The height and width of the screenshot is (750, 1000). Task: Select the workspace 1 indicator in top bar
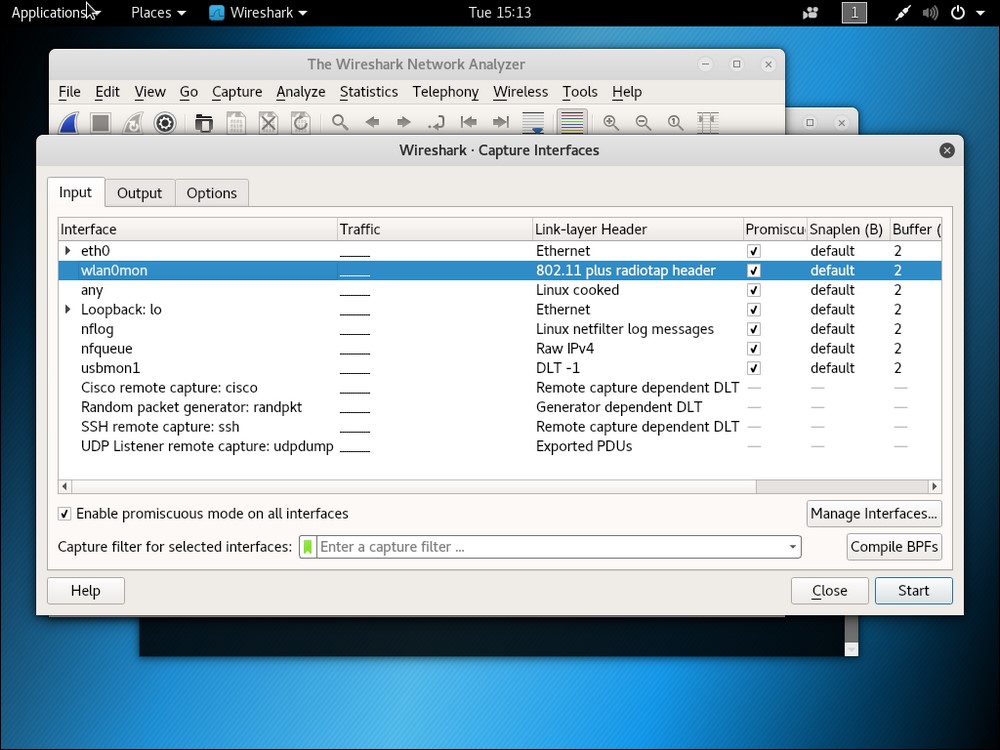tap(854, 13)
